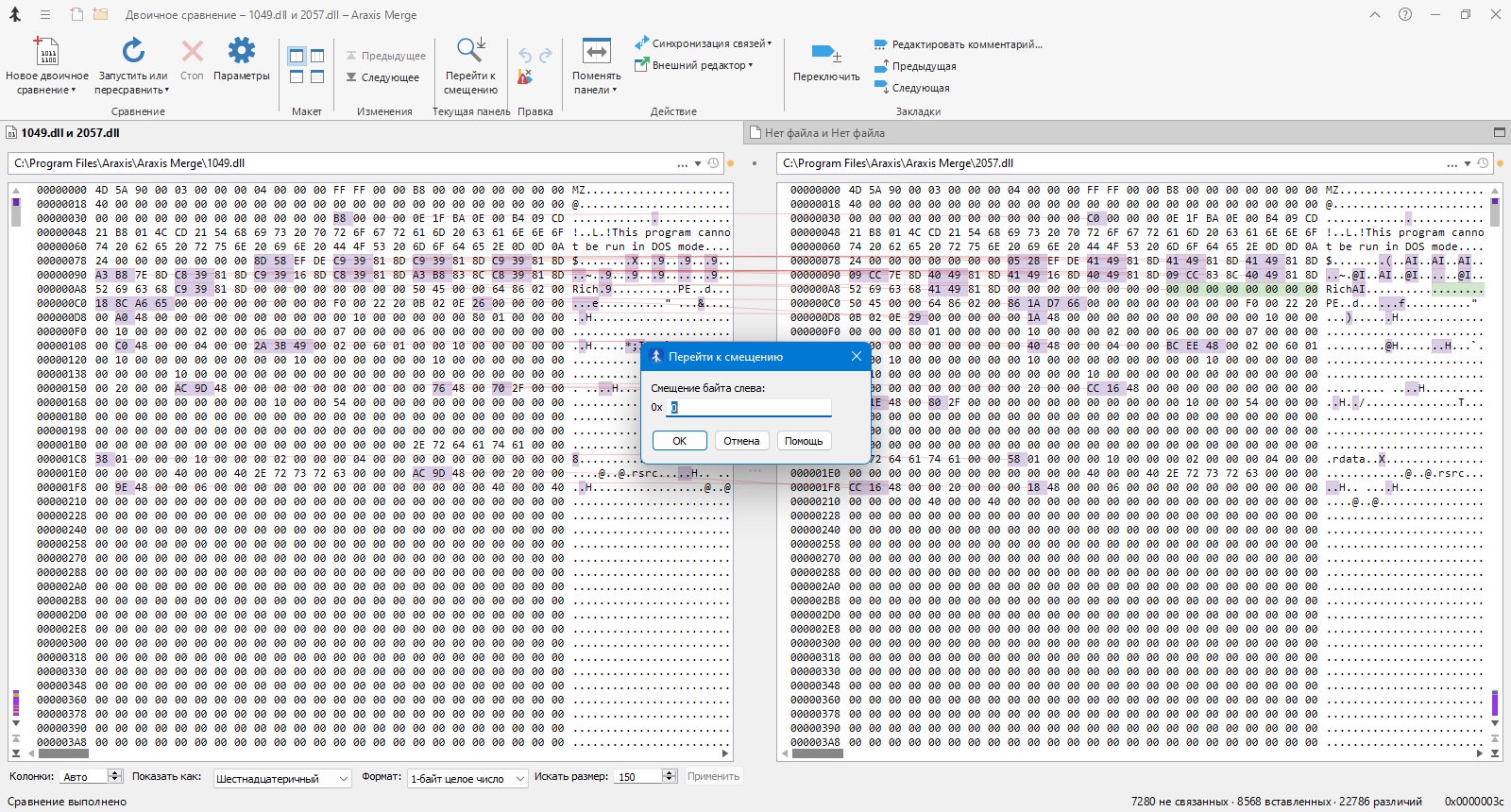Click Отмена button in dialog

741,441
